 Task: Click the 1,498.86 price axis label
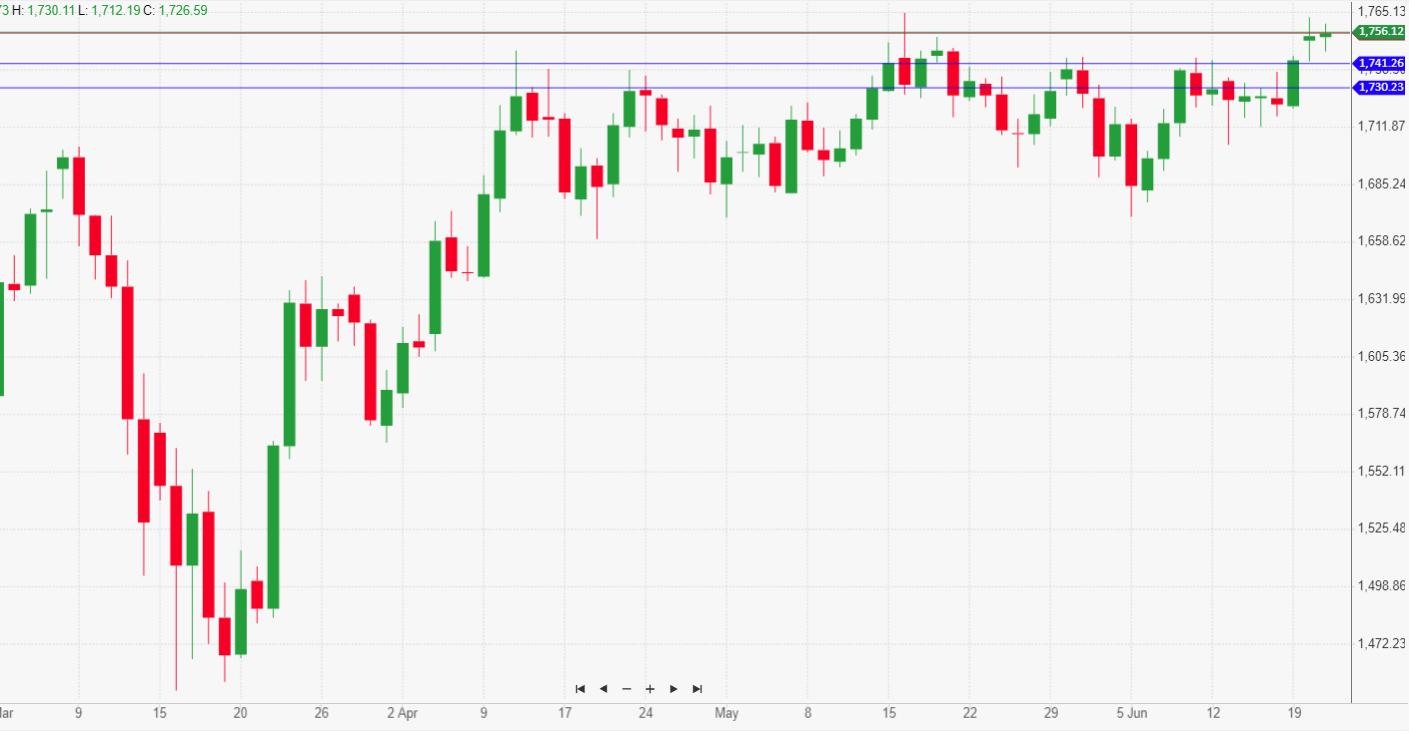(1383, 586)
